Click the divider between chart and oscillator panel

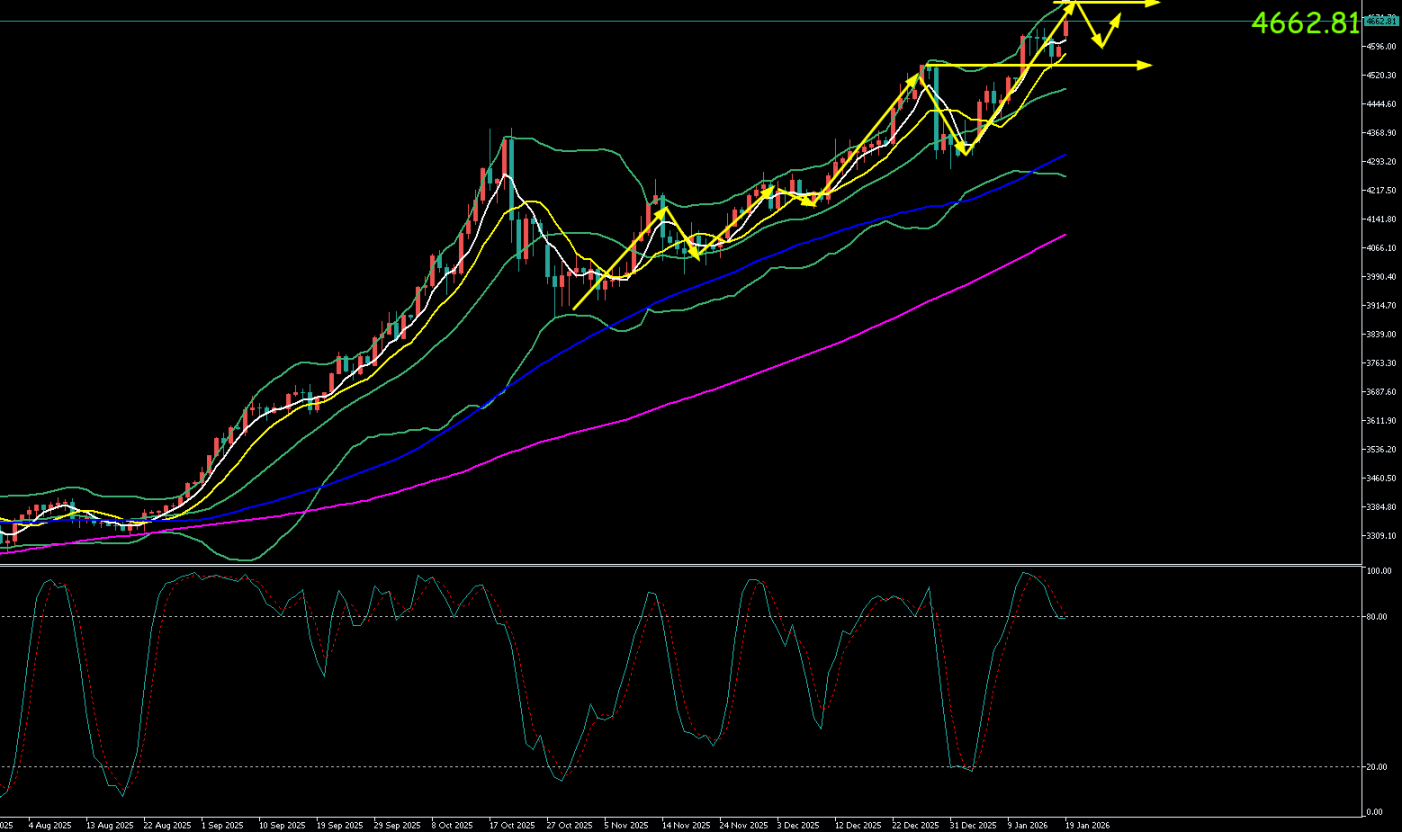[680, 565]
